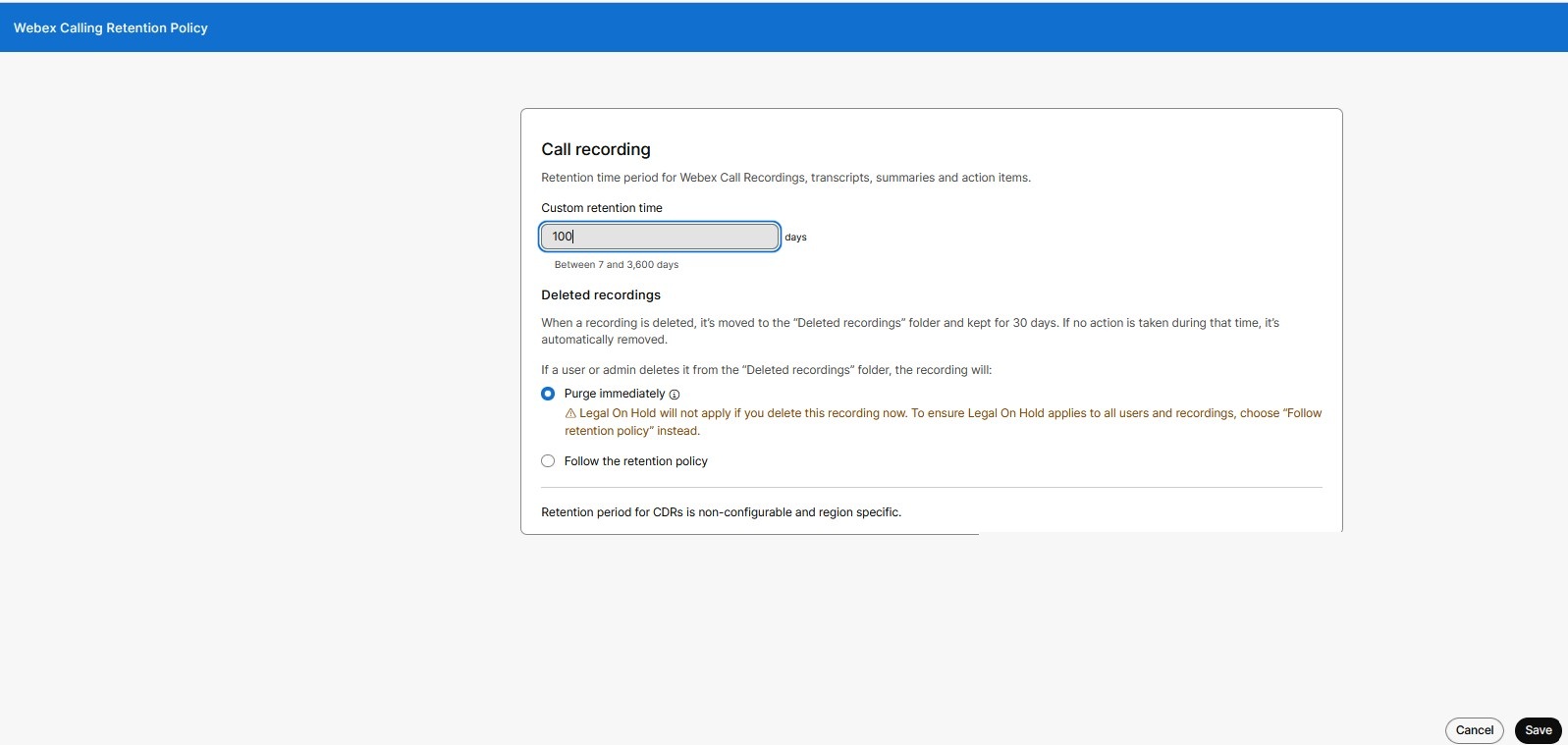This screenshot has height=745, width=1568.
Task: Click the Retention time period description text
Action: point(786,178)
